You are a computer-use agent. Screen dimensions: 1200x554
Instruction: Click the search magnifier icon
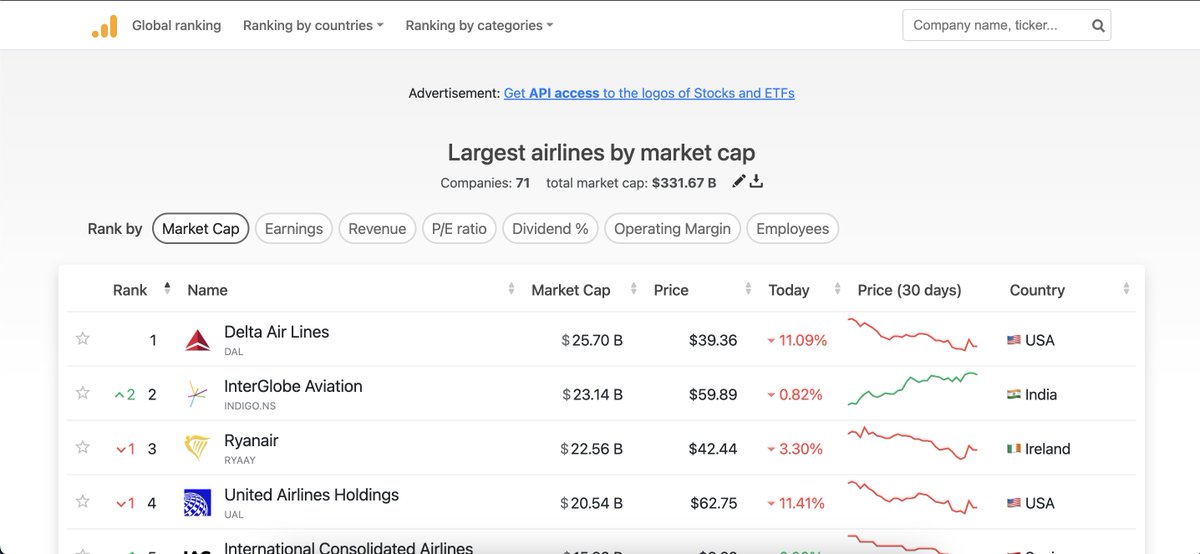(1098, 26)
